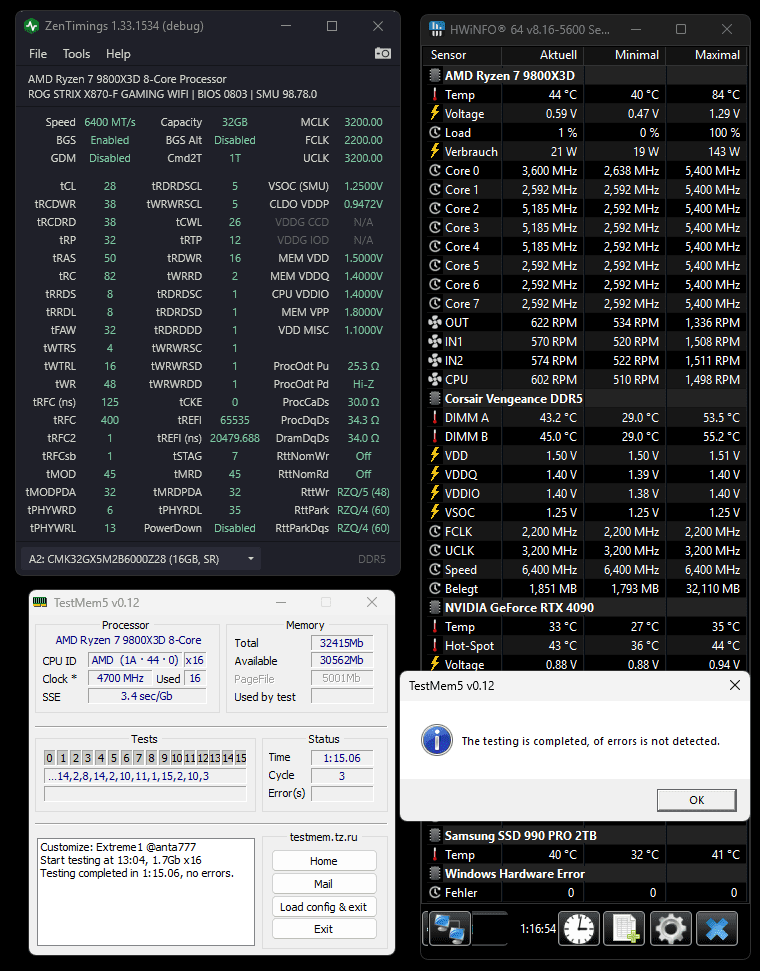
Task: Click the clock icon in the Core 0 row
Action: pyautogui.click(x=435, y=170)
